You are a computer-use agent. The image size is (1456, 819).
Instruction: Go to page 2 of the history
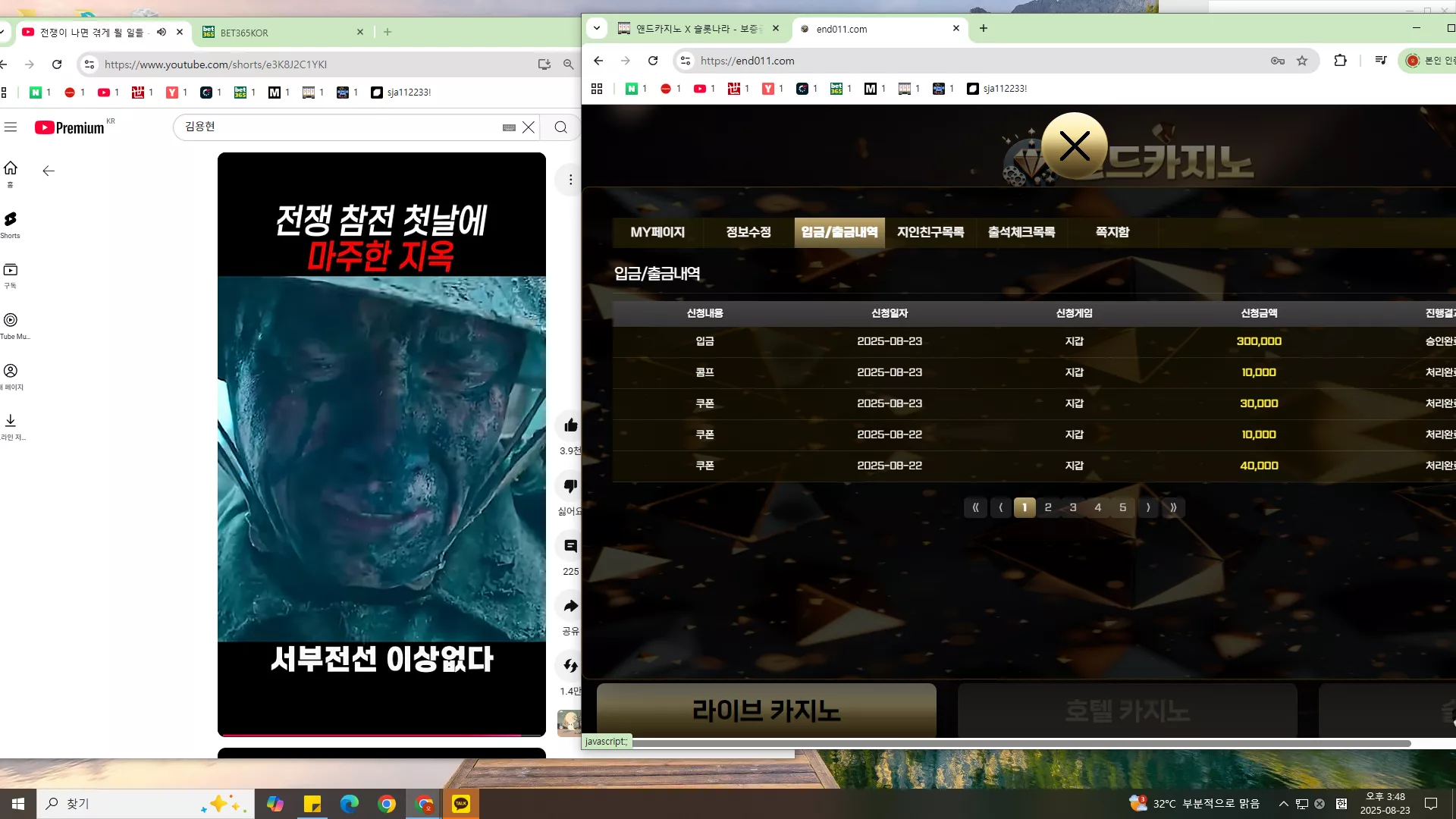pos(1048,507)
